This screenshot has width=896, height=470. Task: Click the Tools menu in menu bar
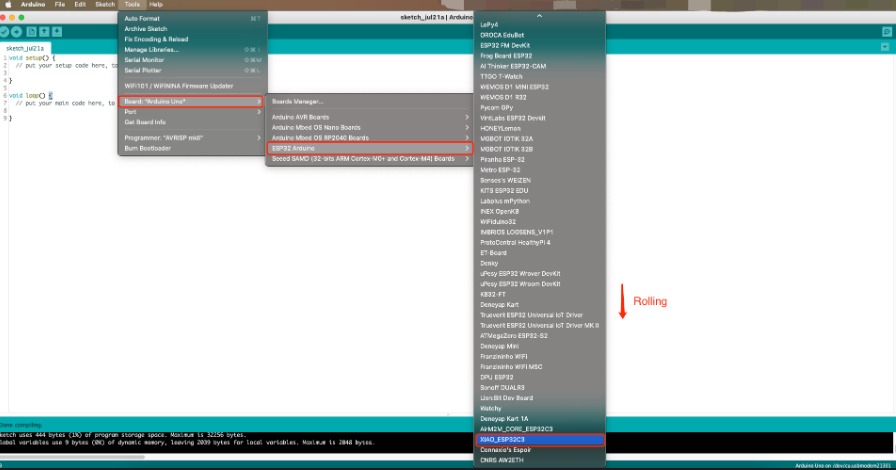(x=132, y=5)
